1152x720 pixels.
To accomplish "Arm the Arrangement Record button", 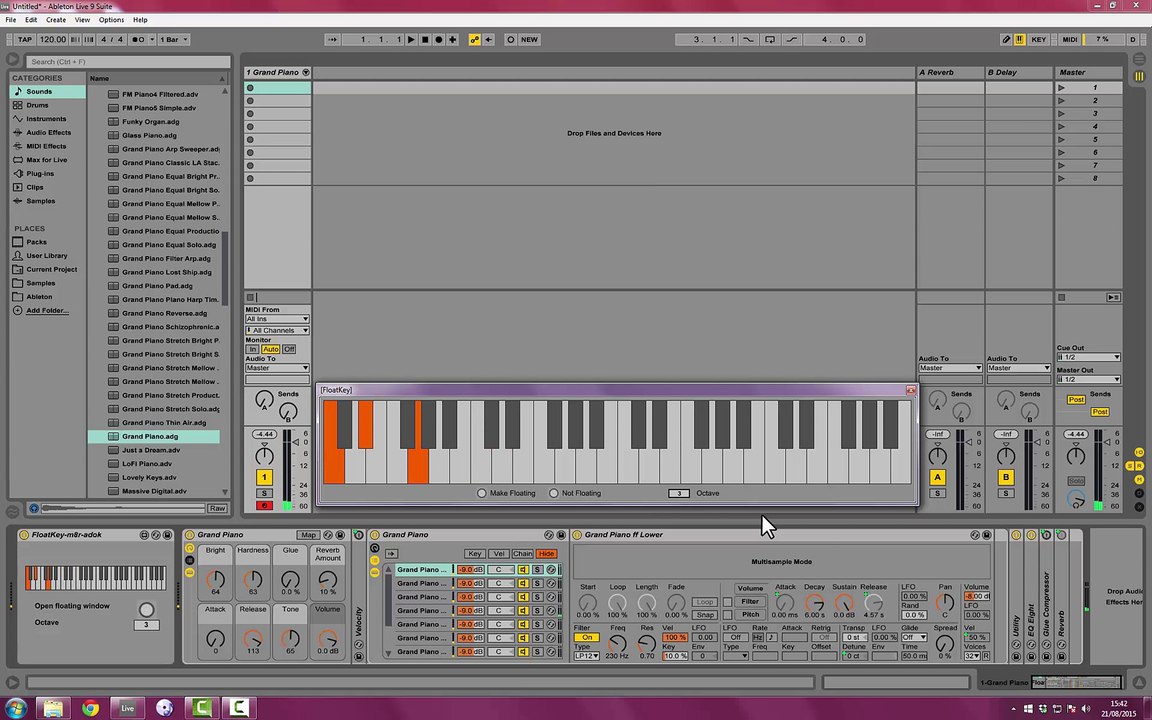I will pos(439,40).
